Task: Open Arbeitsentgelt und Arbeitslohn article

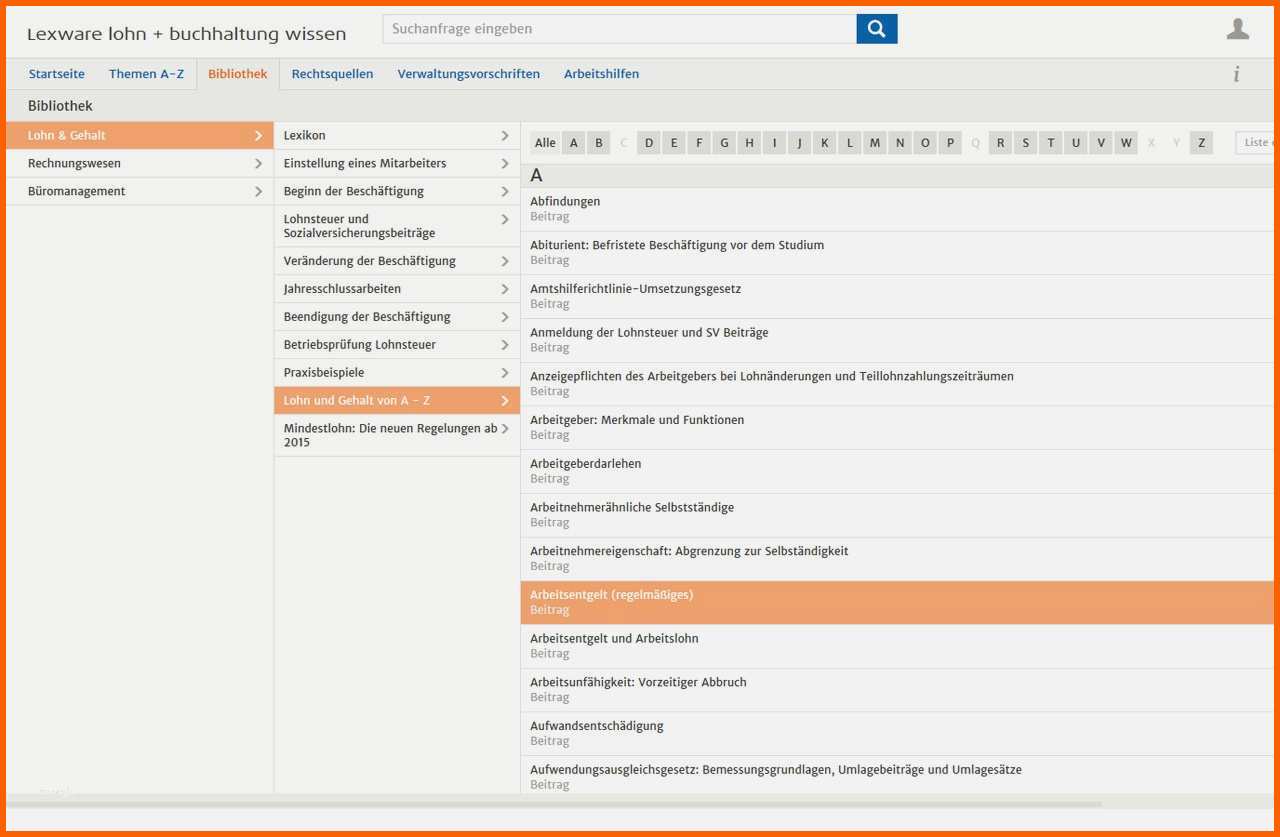Action: [x=897, y=646]
